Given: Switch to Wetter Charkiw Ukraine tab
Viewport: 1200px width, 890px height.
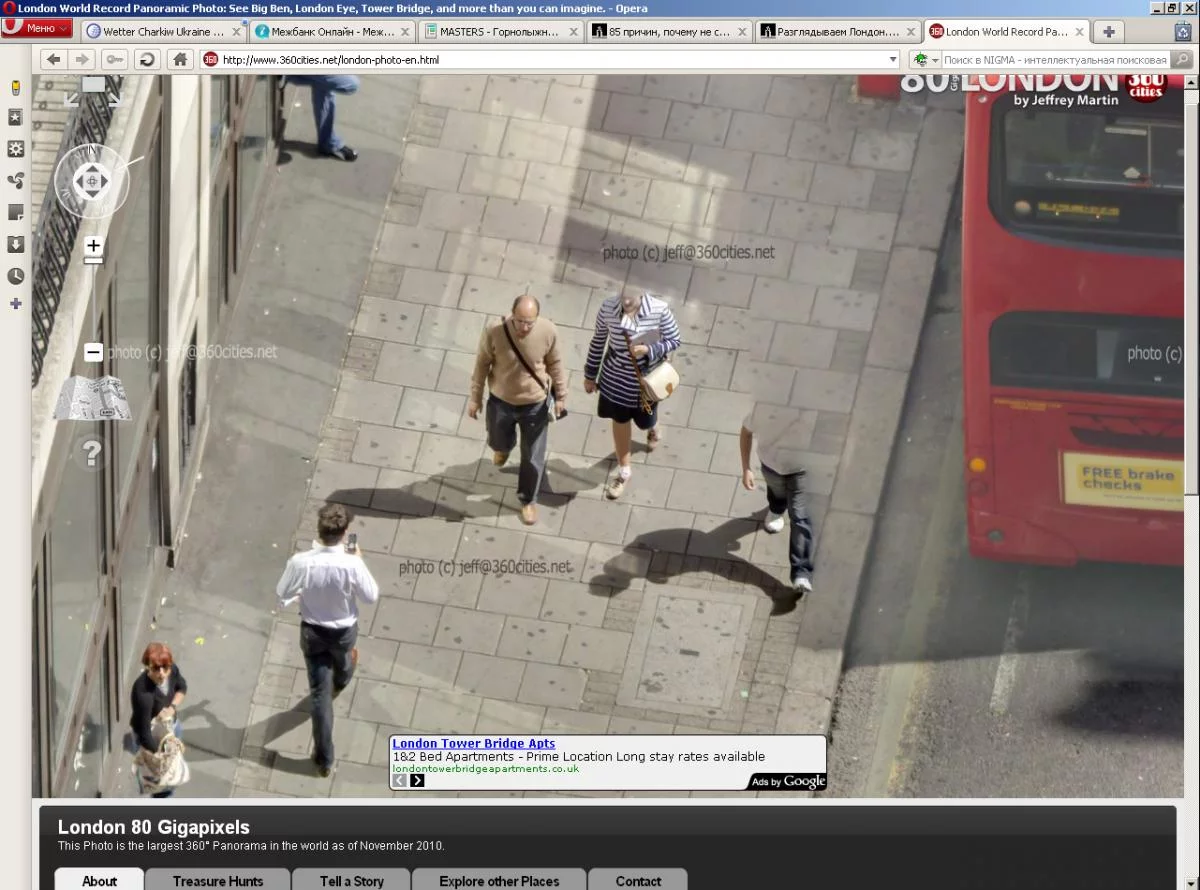Looking at the screenshot, I should pos(162,31).
